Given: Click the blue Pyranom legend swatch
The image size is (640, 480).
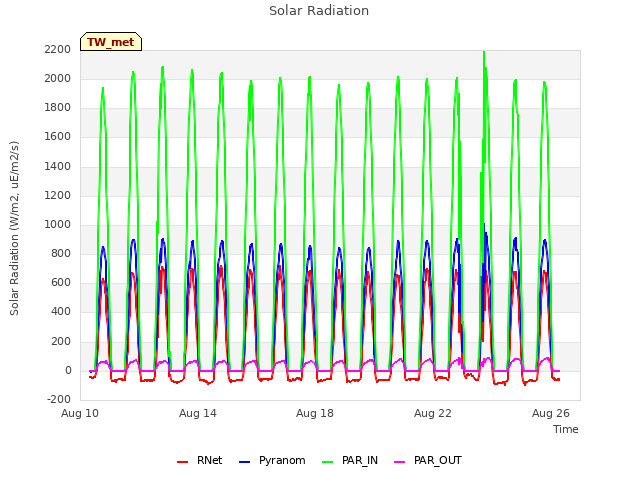Looking at the screenshot, I should pyautogui.click(x=244, y=462).
